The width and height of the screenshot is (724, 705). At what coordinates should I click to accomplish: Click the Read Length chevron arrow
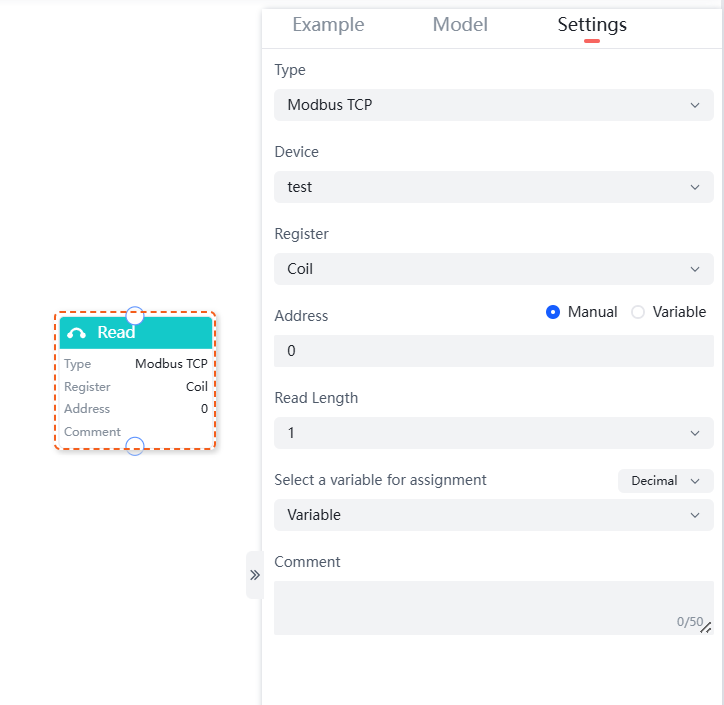tap(695, 433)
